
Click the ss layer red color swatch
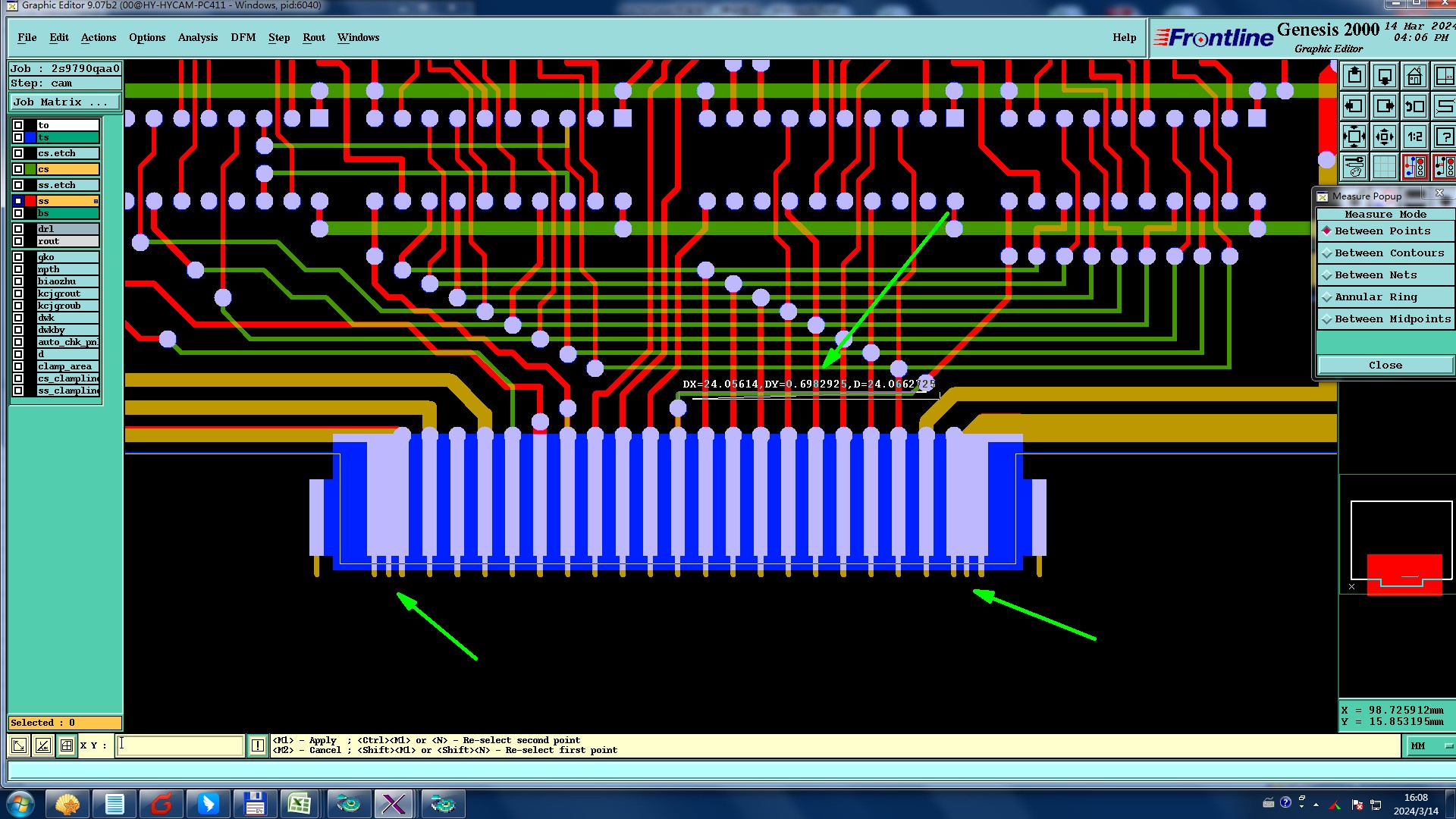(x=31, y=201)
